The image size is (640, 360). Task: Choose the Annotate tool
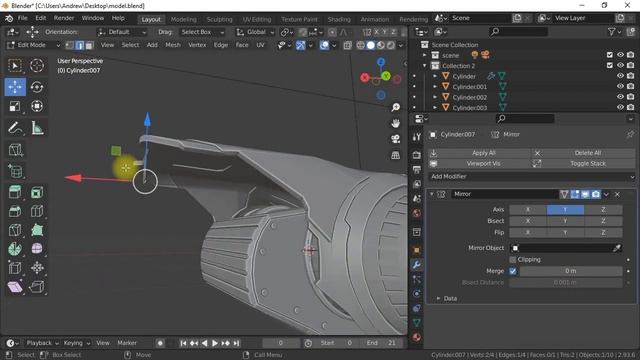point(15,128)
